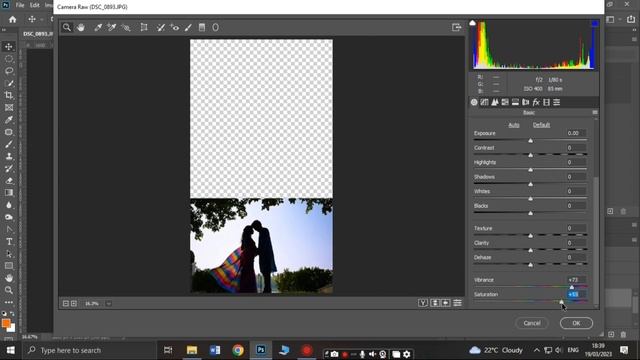The image size is (640, 360).
Task: Select the Move tool in Photoshop toolbar
Action: [x=9, y=47]
